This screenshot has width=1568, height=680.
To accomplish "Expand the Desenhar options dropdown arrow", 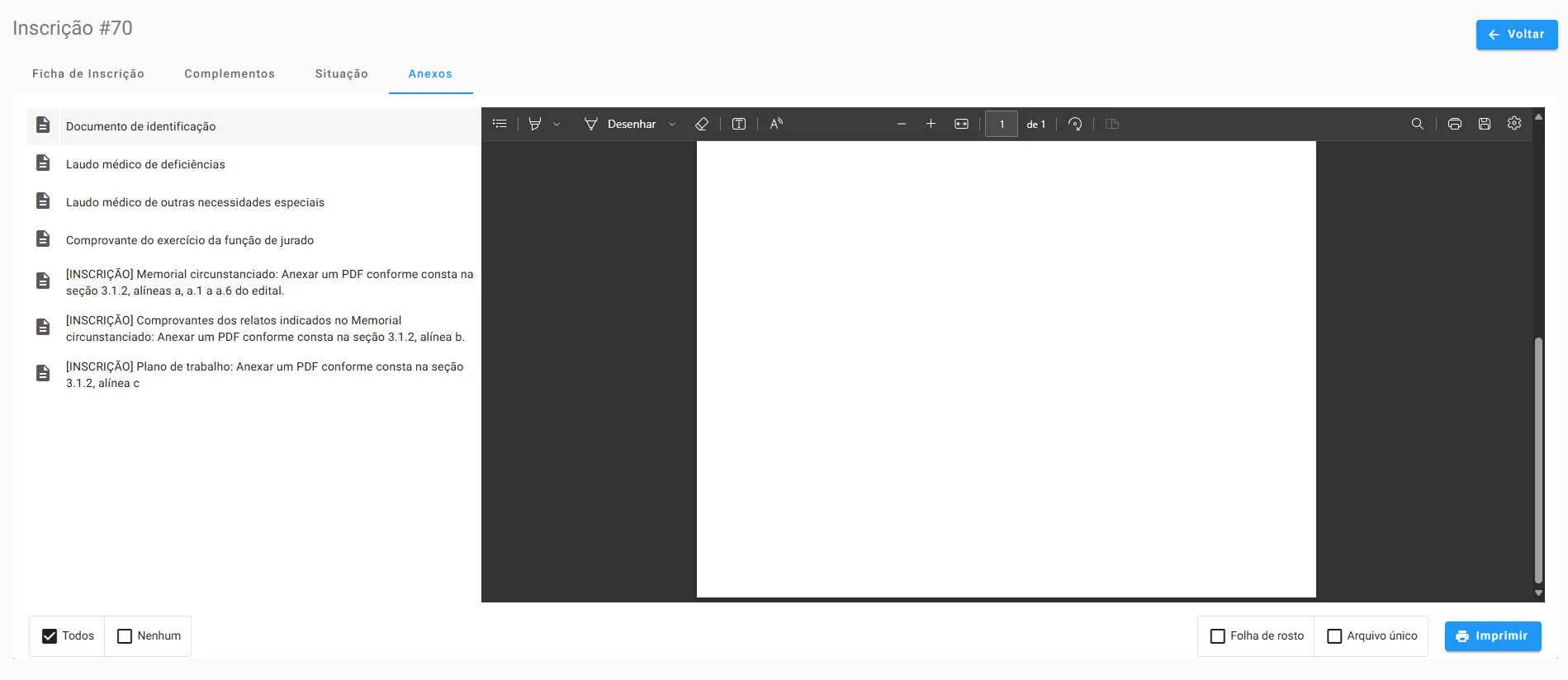I will [672, 125].
